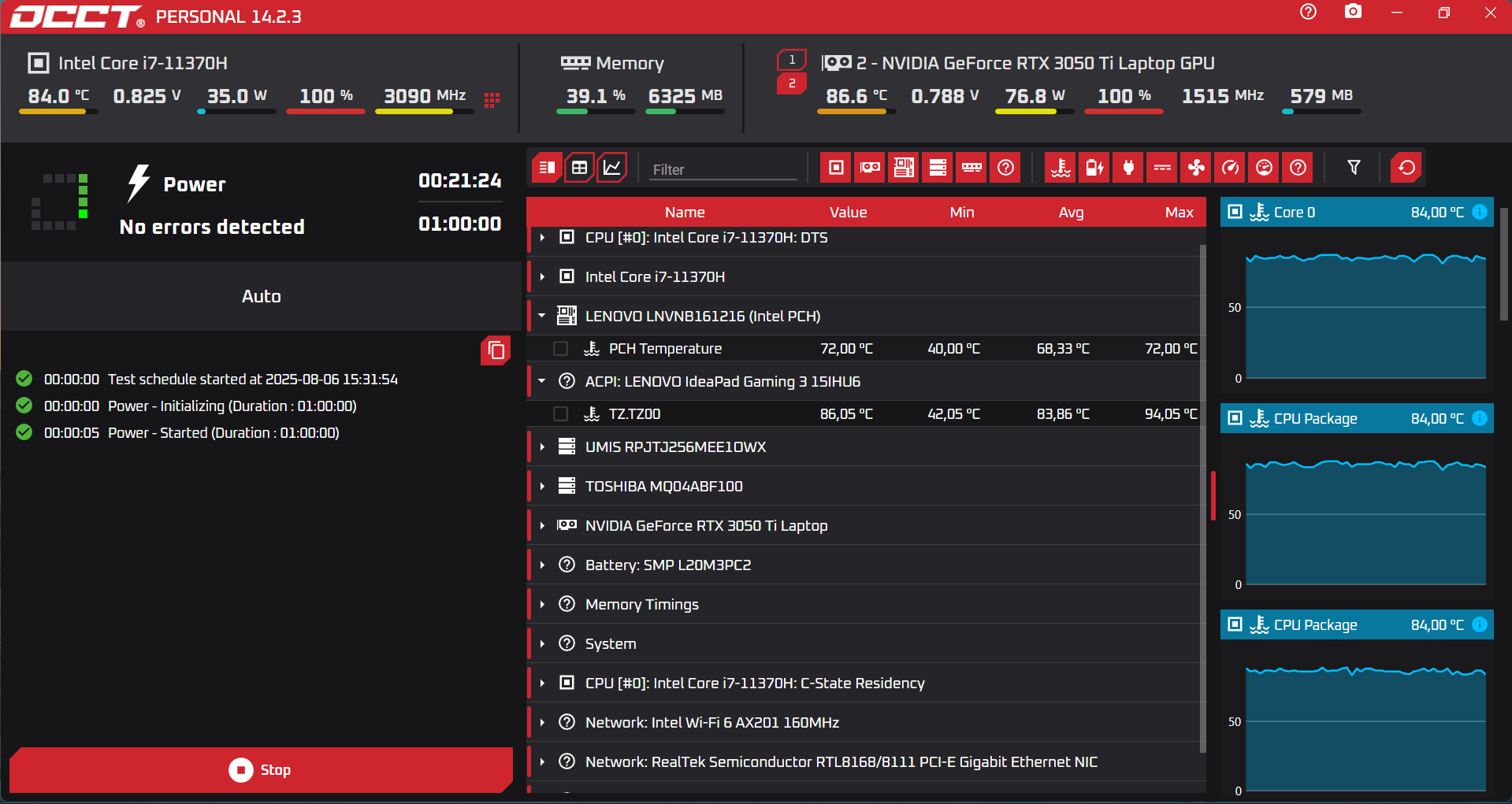Expand the UMIS RPJTJ256MEE1OWX drive row
Image resolution: width=1512 pixels, height=804 pixels.
(542, 446)
